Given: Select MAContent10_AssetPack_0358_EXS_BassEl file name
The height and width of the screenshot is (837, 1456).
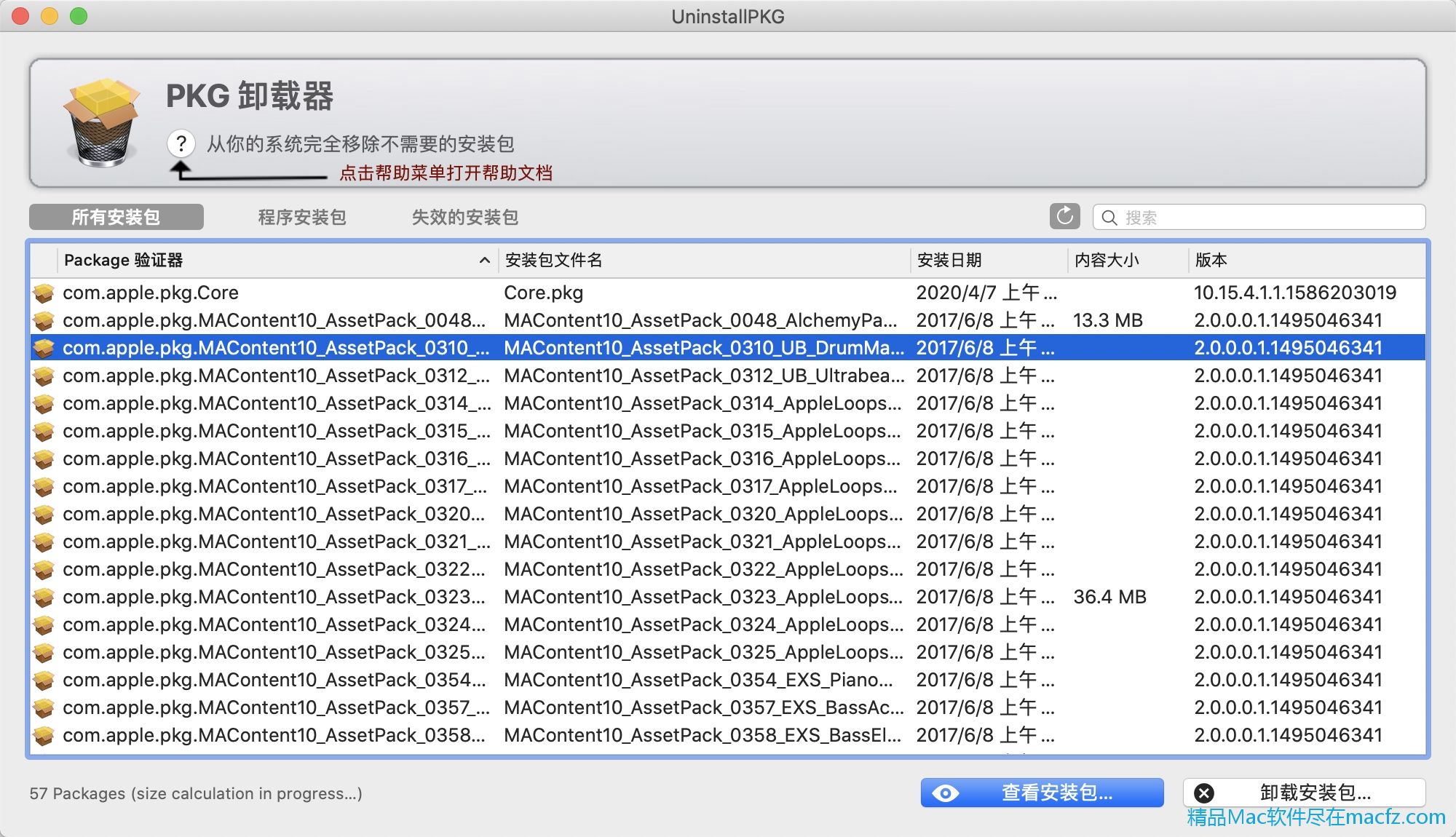Looking at the screenshot, I should tap(703, 735).
